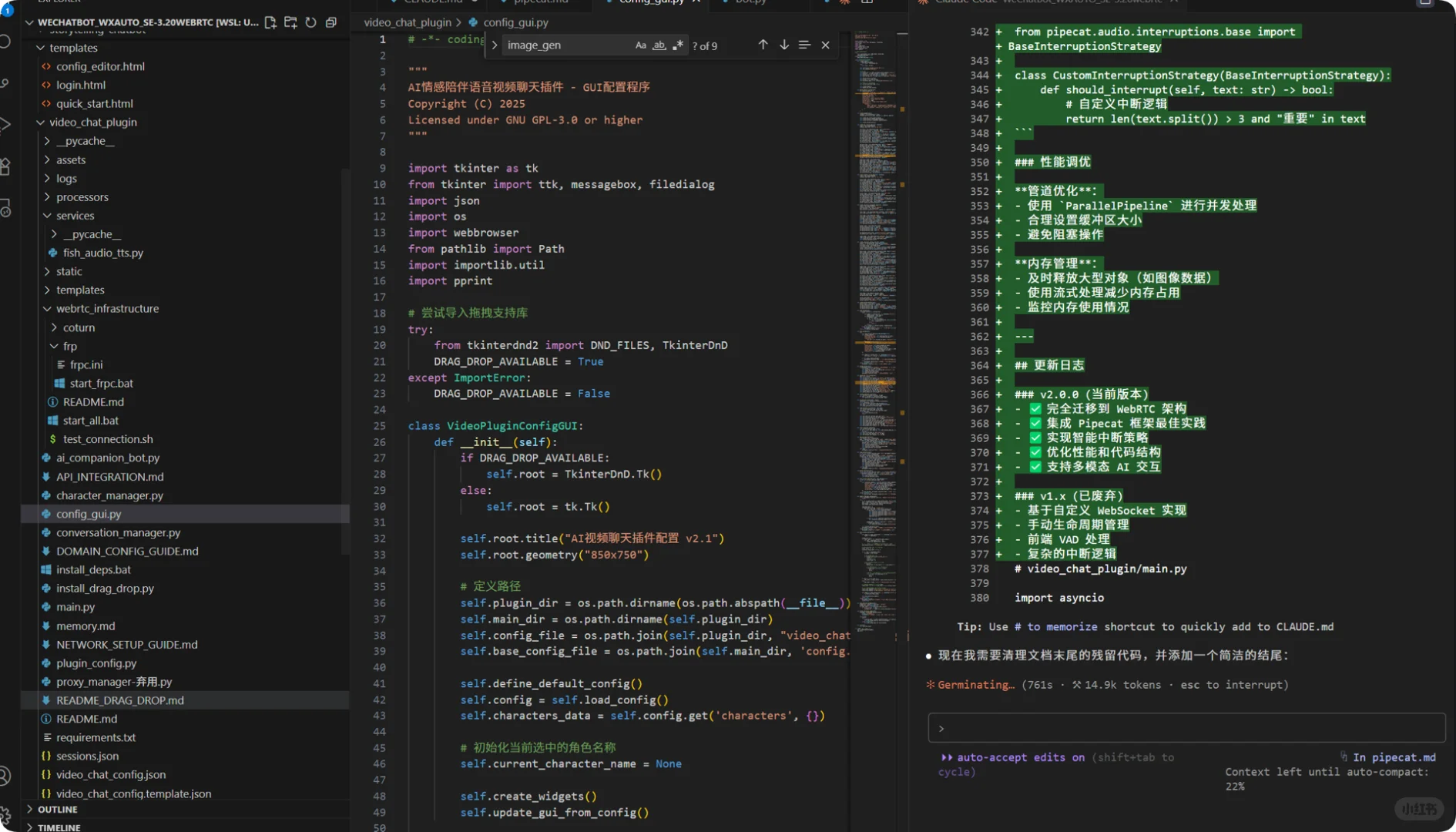The width and height of the screenshot is (1456, 832).
Task: Click the Windows icon beside install_deps.bat
Action: click(46, 569)
